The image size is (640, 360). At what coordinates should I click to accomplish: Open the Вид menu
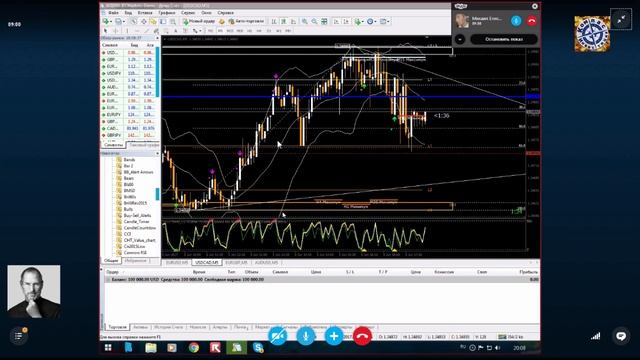[x=128, y=13]
